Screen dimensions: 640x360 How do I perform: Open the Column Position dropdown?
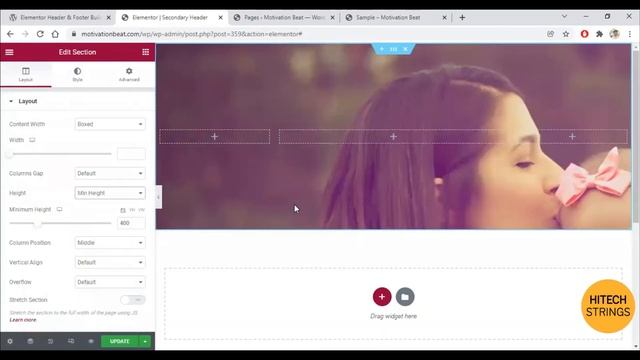(110, 243)
